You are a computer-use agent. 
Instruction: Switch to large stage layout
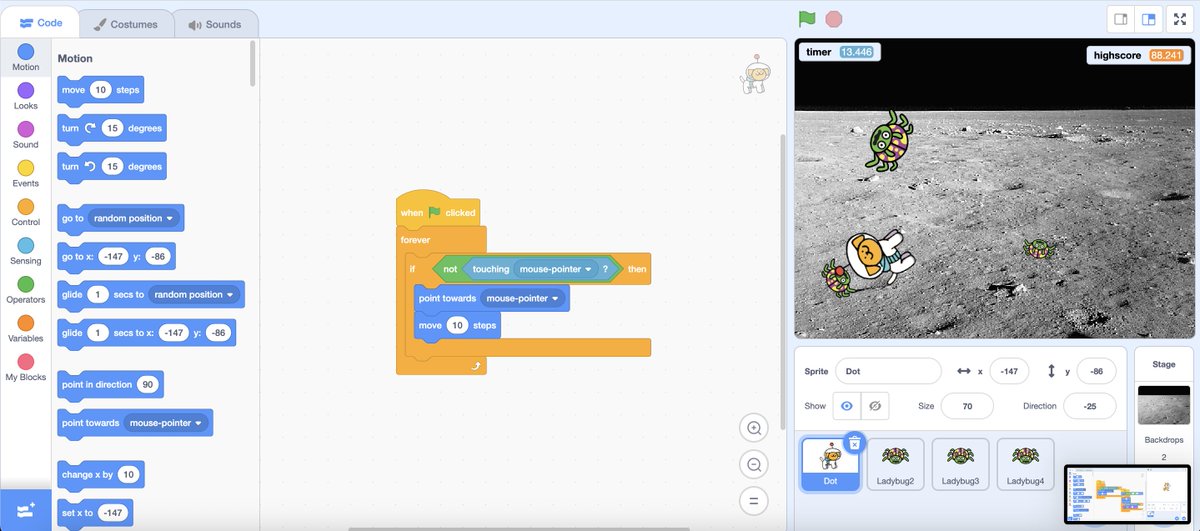1149,19
